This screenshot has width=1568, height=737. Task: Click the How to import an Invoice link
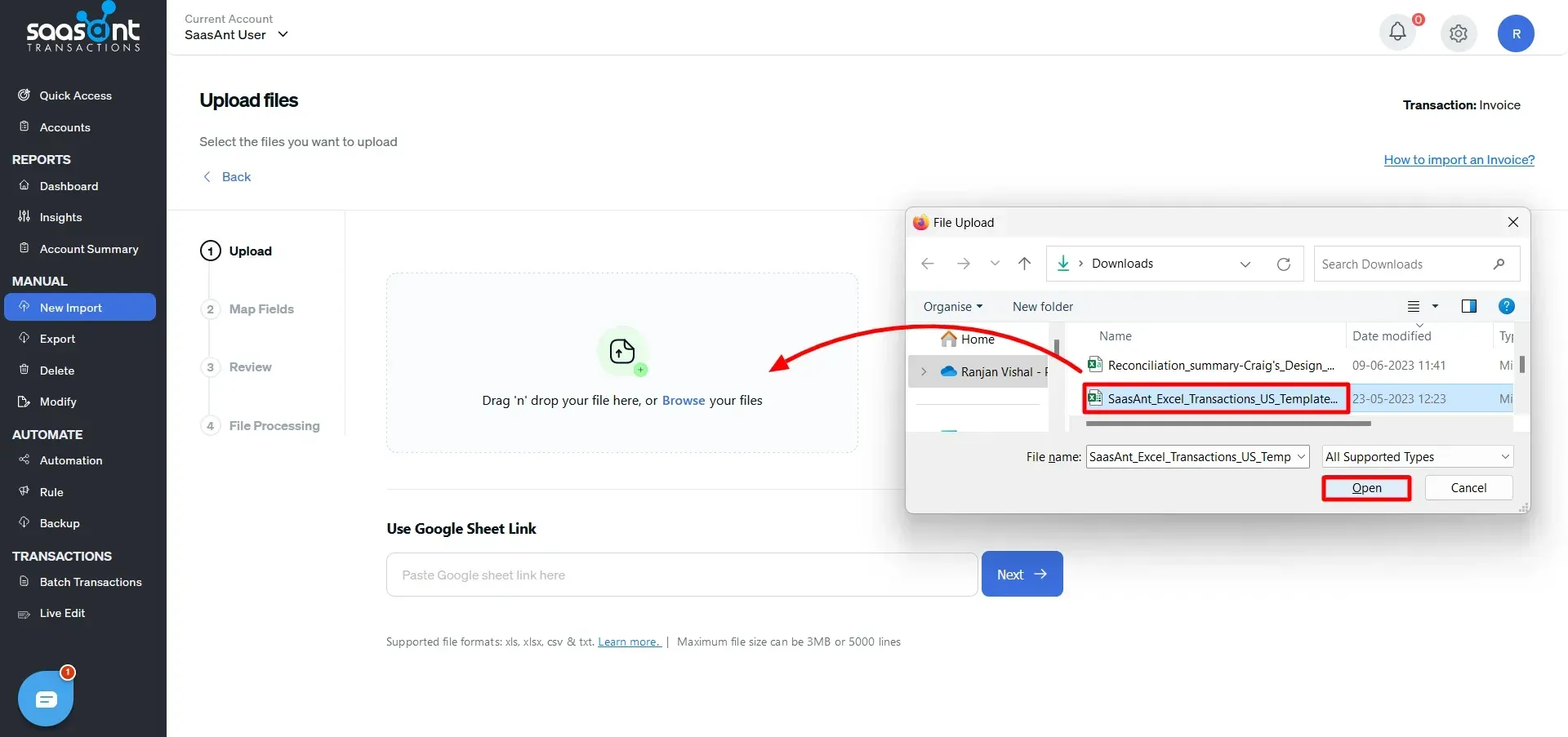tap(1459, 160)
